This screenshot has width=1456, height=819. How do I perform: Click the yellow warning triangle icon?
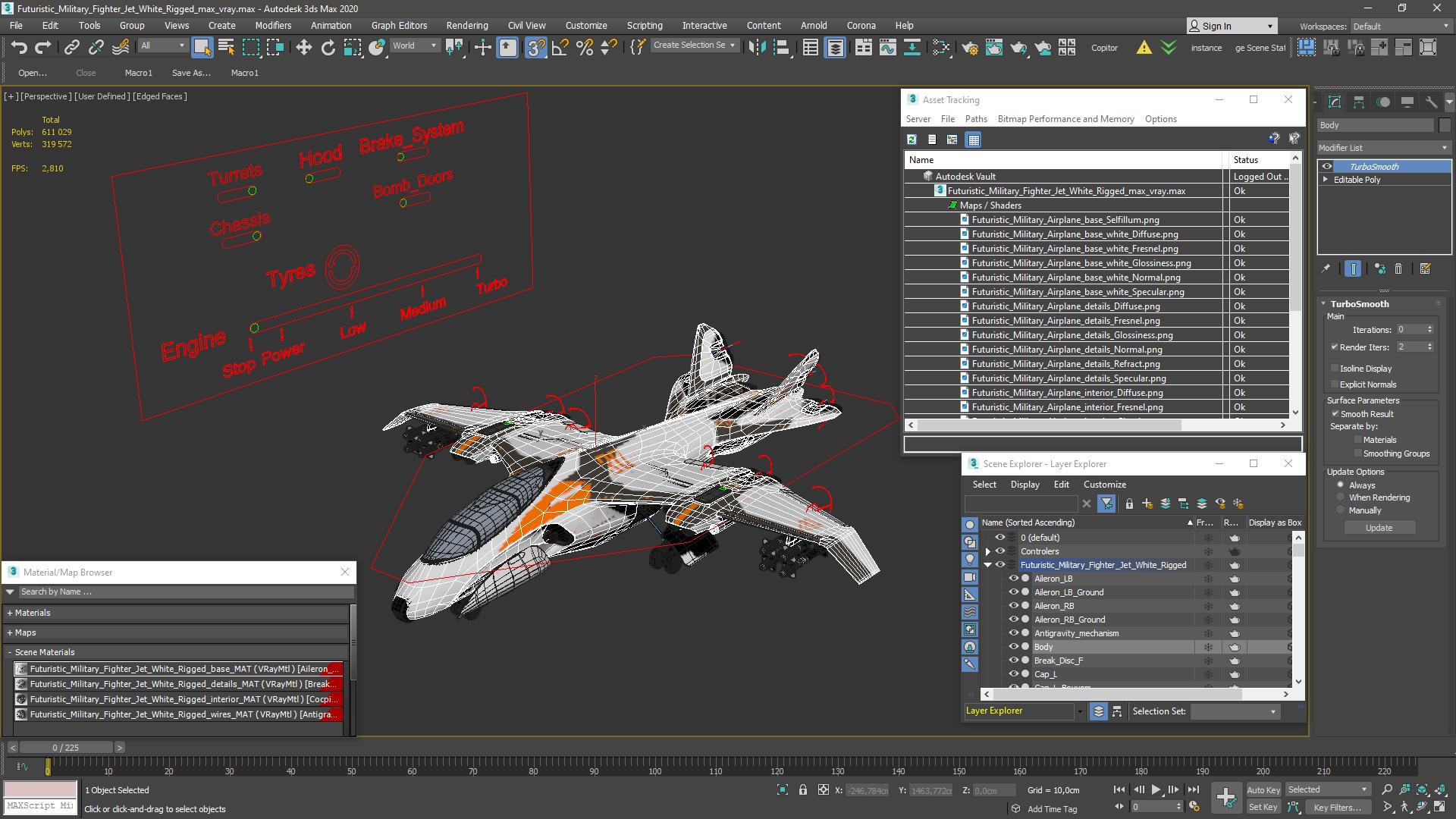pos(1144,47)
